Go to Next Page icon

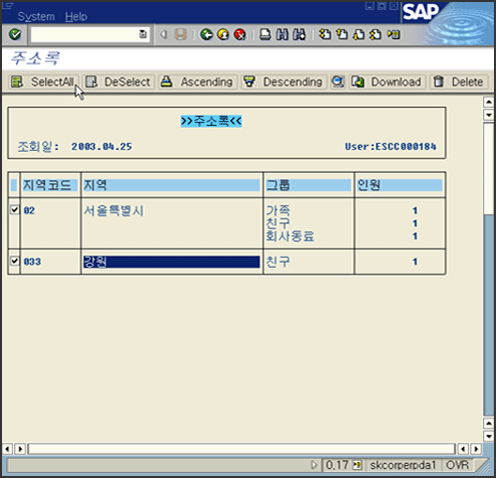[x=359, y=34]
